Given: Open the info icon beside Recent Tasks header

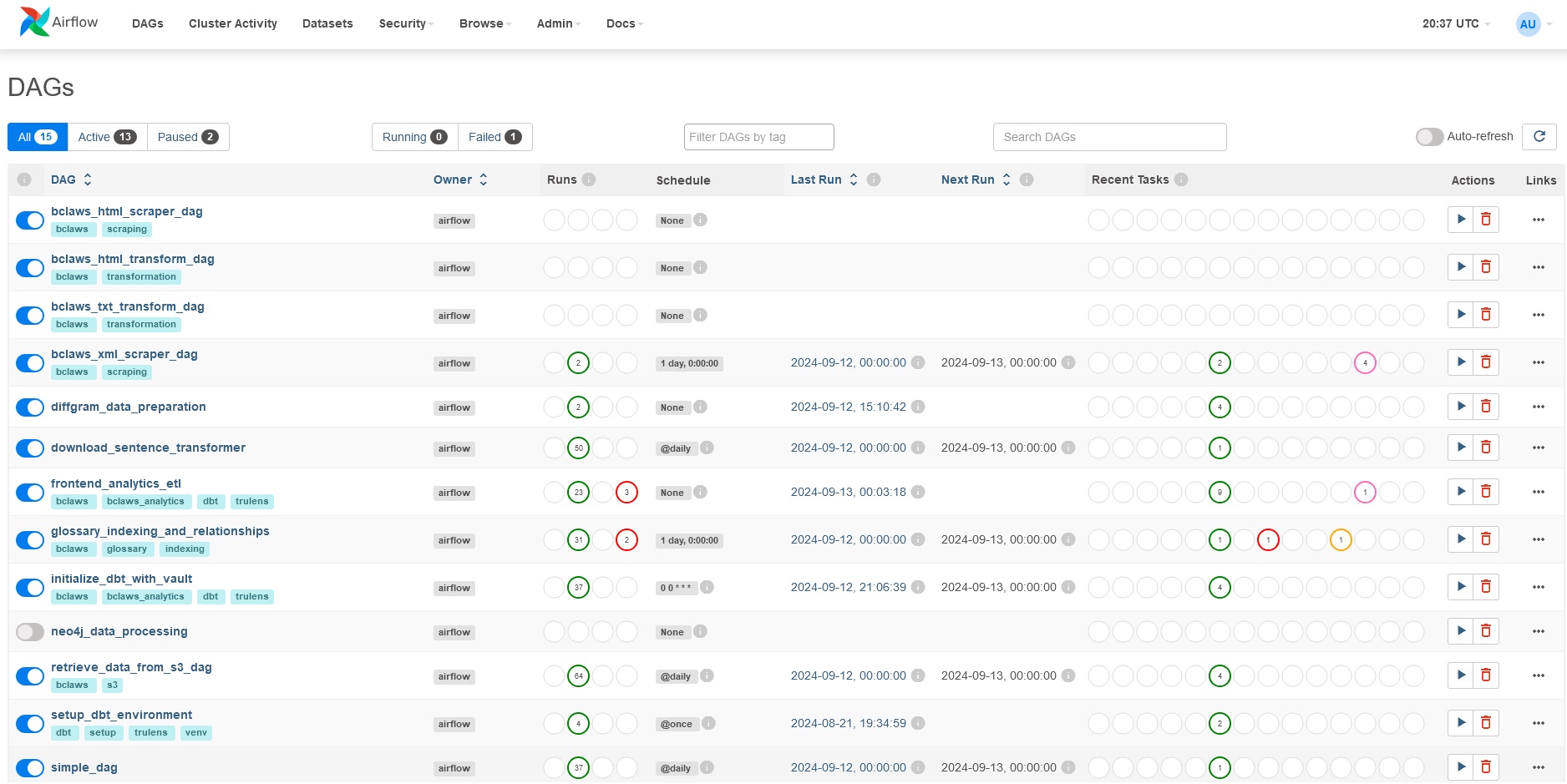Looking at the screenshot, I should pos(1181,180).
